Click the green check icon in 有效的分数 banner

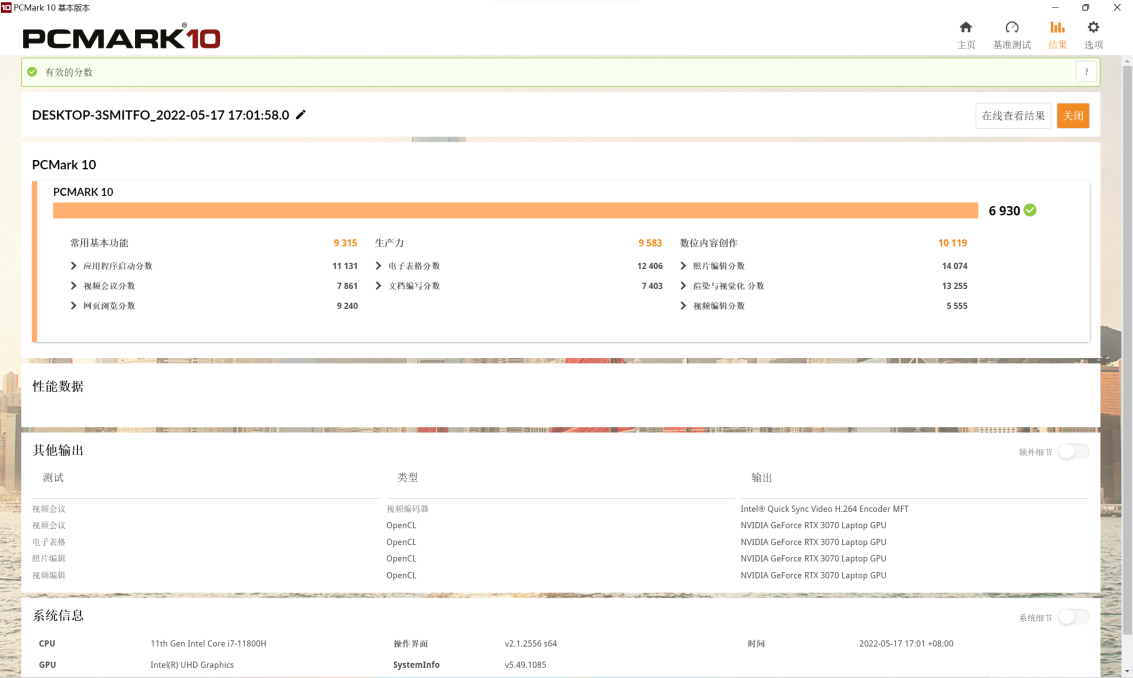click(x=32, y=72)
